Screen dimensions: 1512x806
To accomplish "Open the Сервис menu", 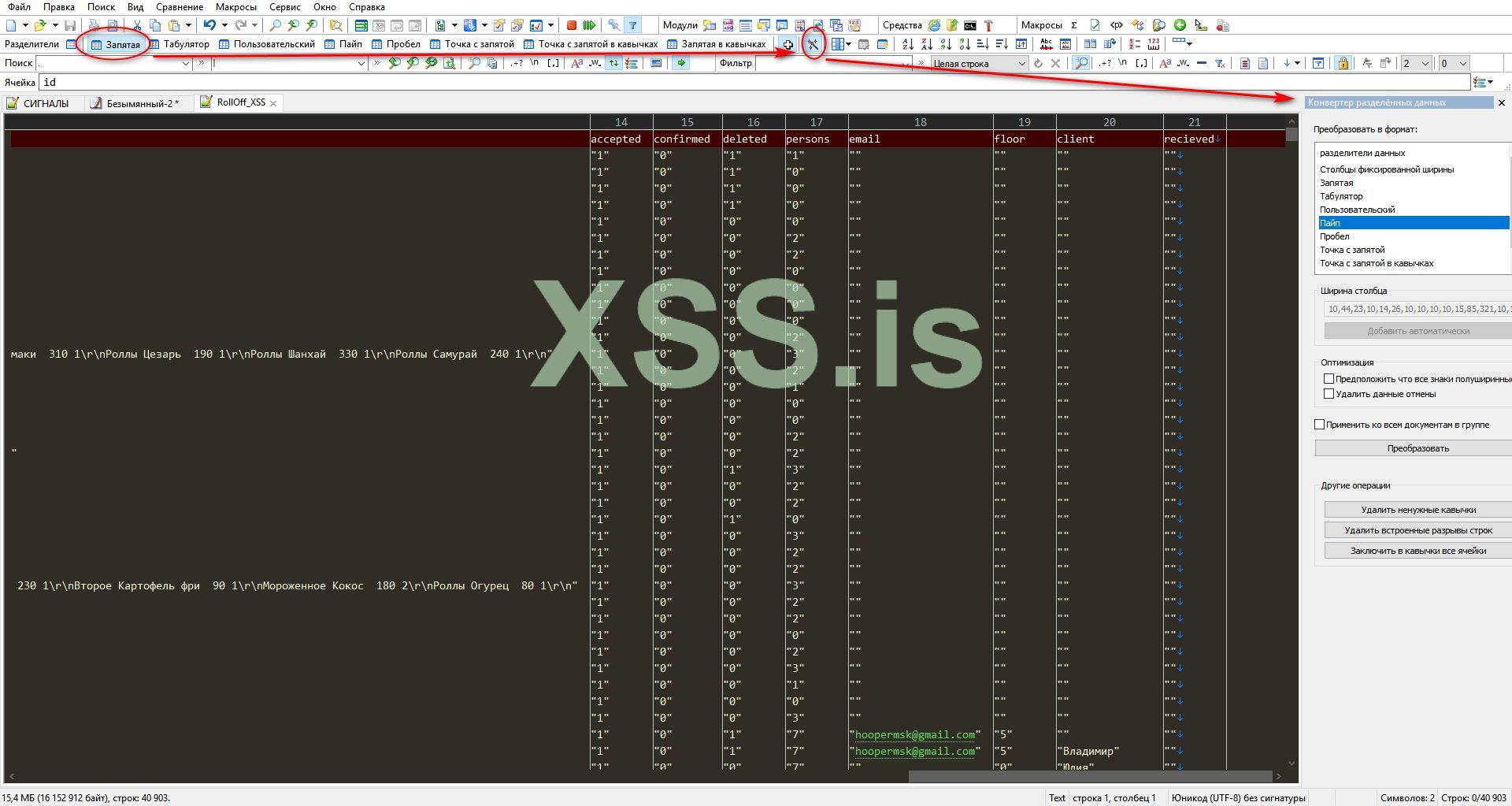I will [284, 7].
